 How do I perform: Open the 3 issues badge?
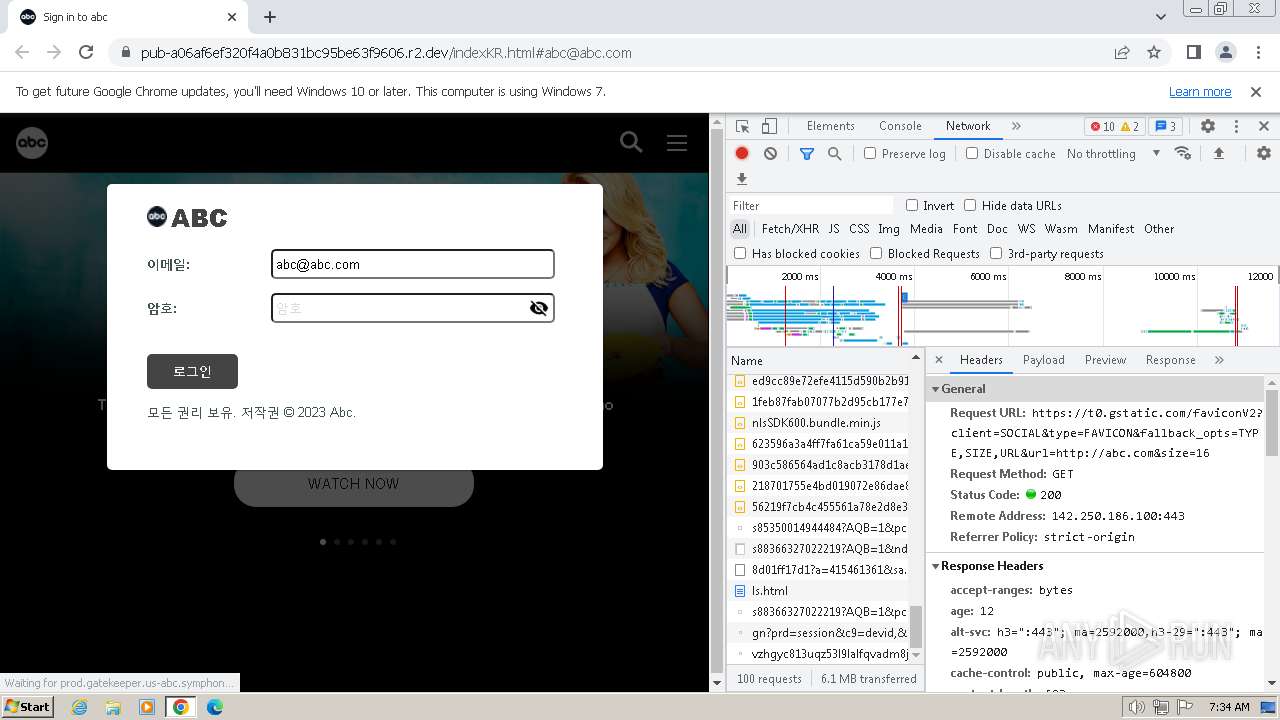click(x=1165, y=126)
